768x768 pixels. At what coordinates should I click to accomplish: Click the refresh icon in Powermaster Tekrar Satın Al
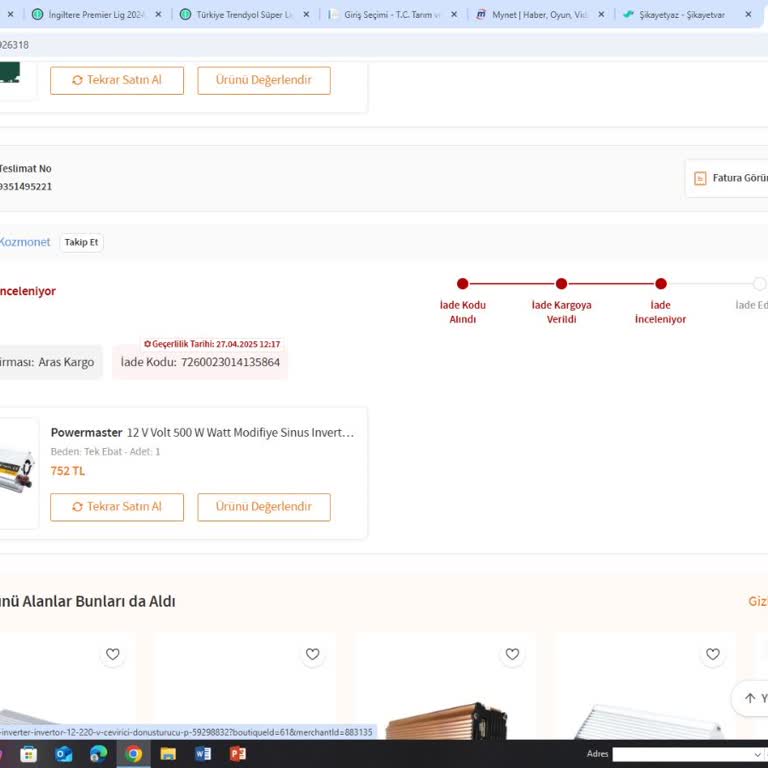(77, 507)
